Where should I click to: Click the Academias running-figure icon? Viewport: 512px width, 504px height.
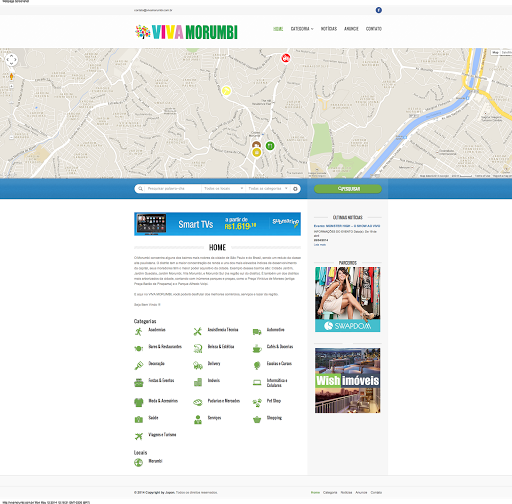139,331
